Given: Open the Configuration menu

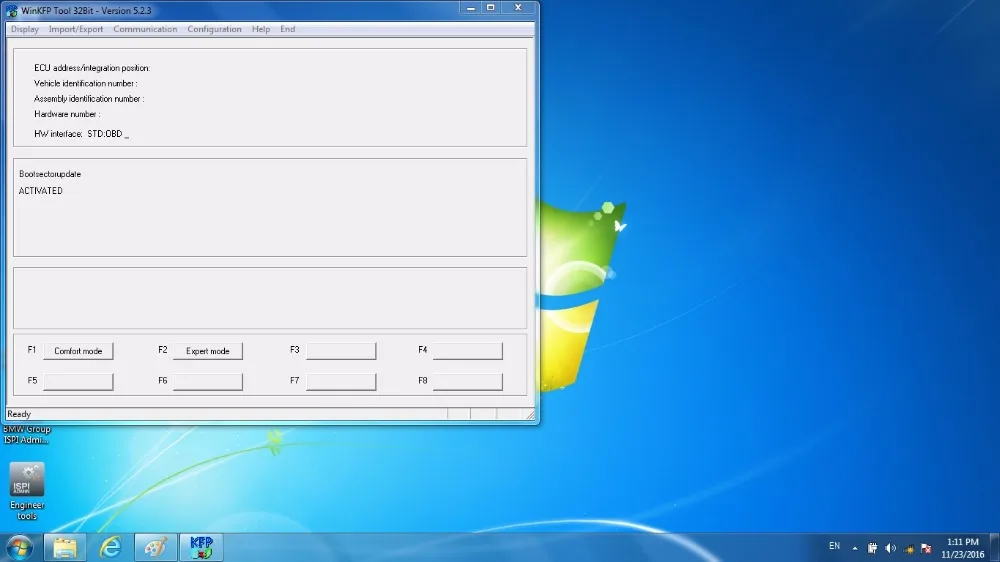Looking at the screenshot, I should tap(214, 29).
